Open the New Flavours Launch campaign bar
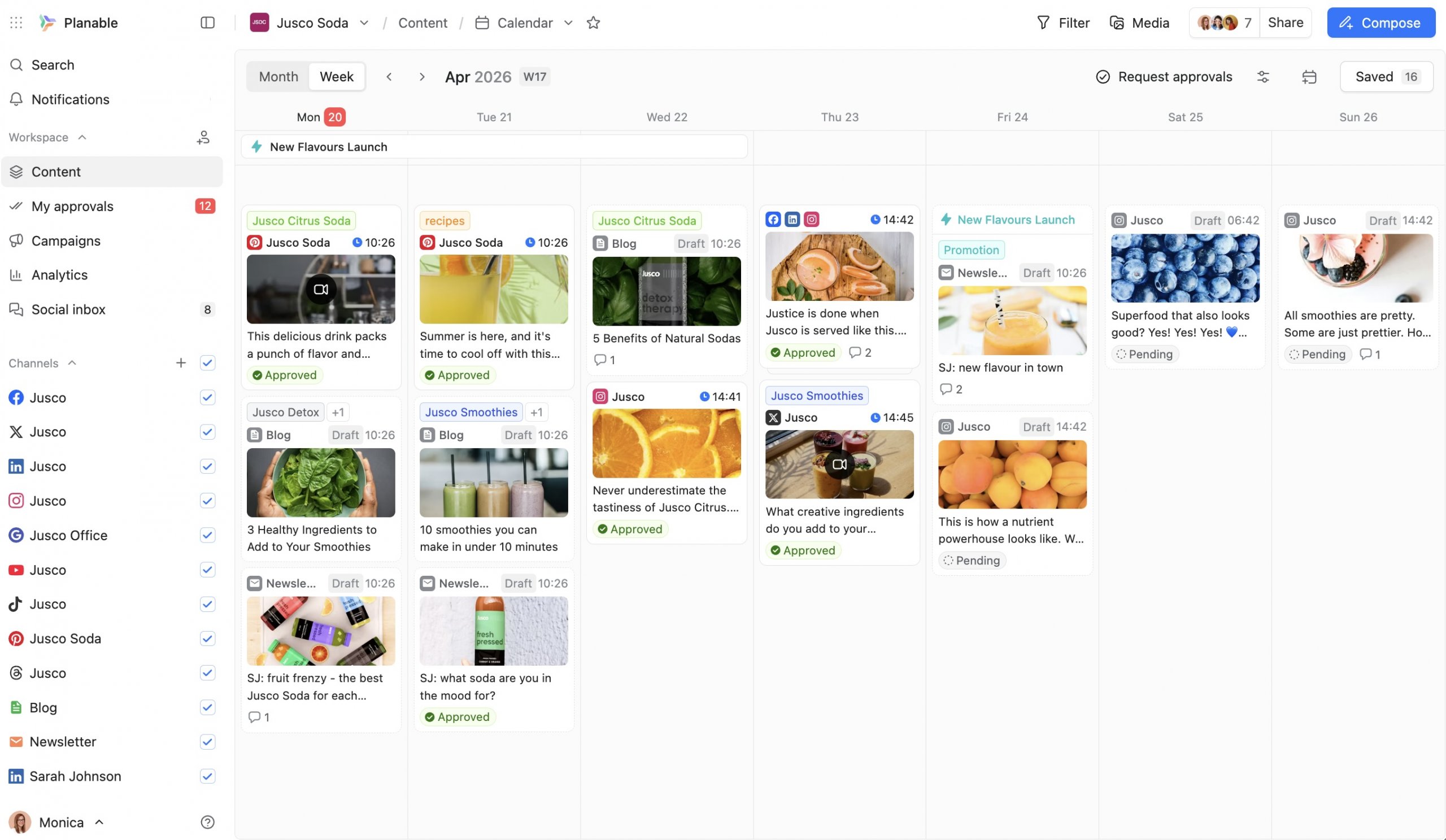This screenshot has width=1446, height=840. [494, 147]
